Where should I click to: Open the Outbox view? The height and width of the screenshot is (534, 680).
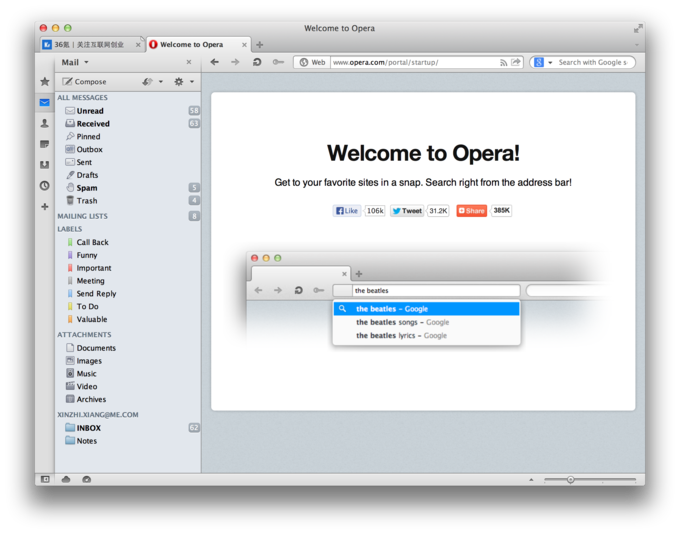128,149
